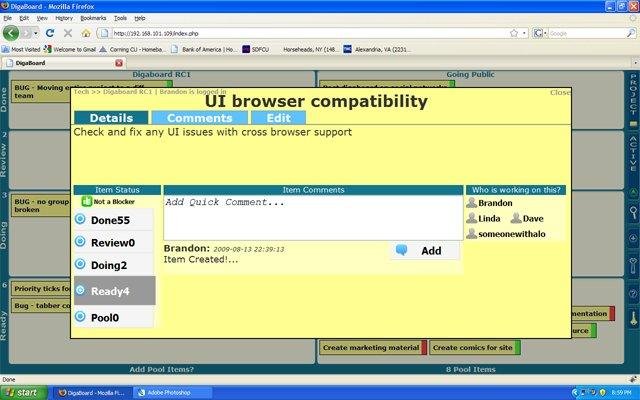Click the speech bubble icon beside Add
This screenshot has width=640, height=400.
point(402,250)
